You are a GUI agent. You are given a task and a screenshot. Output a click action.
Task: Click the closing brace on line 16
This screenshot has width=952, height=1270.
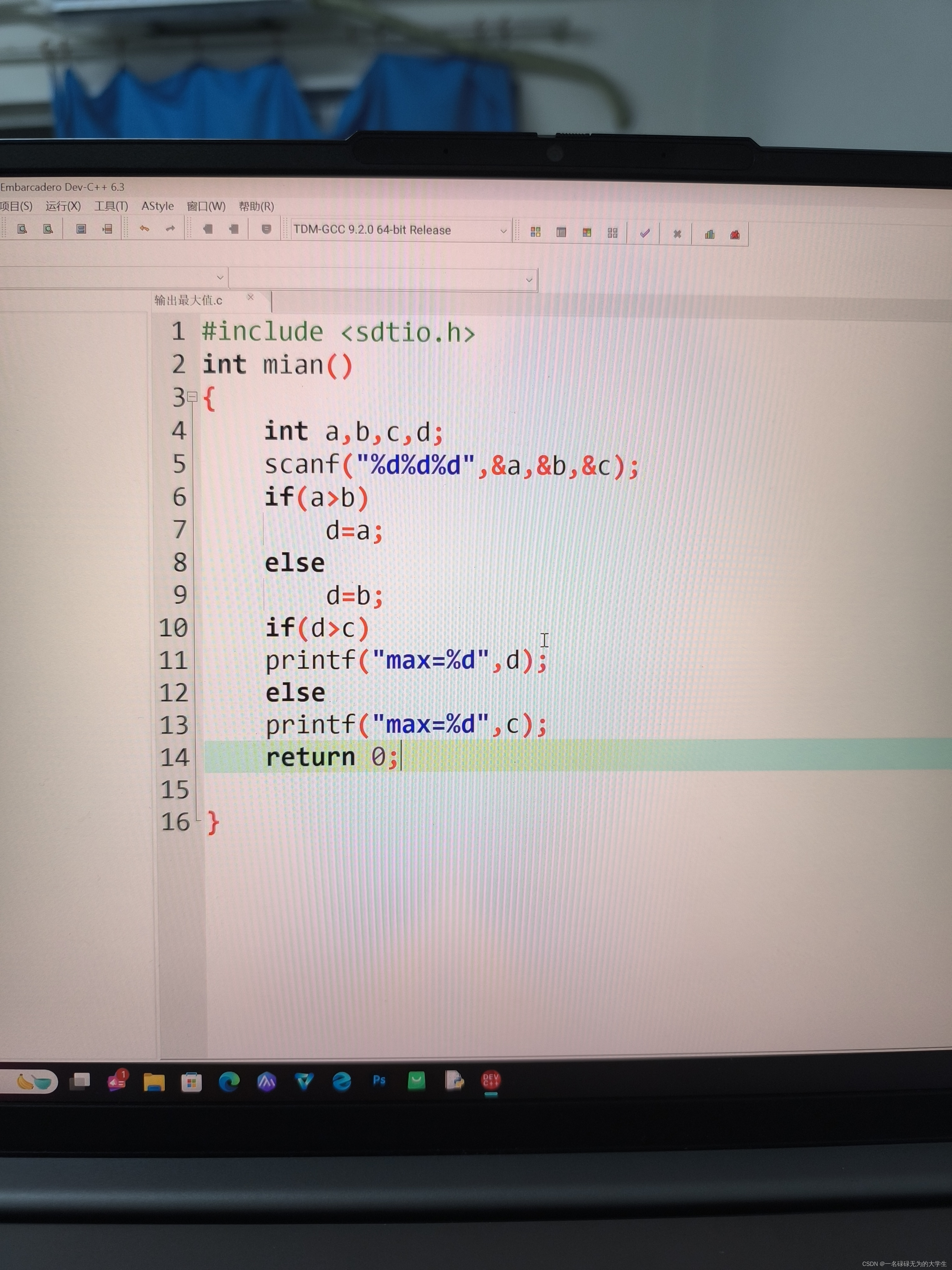(x=213, y=823)
